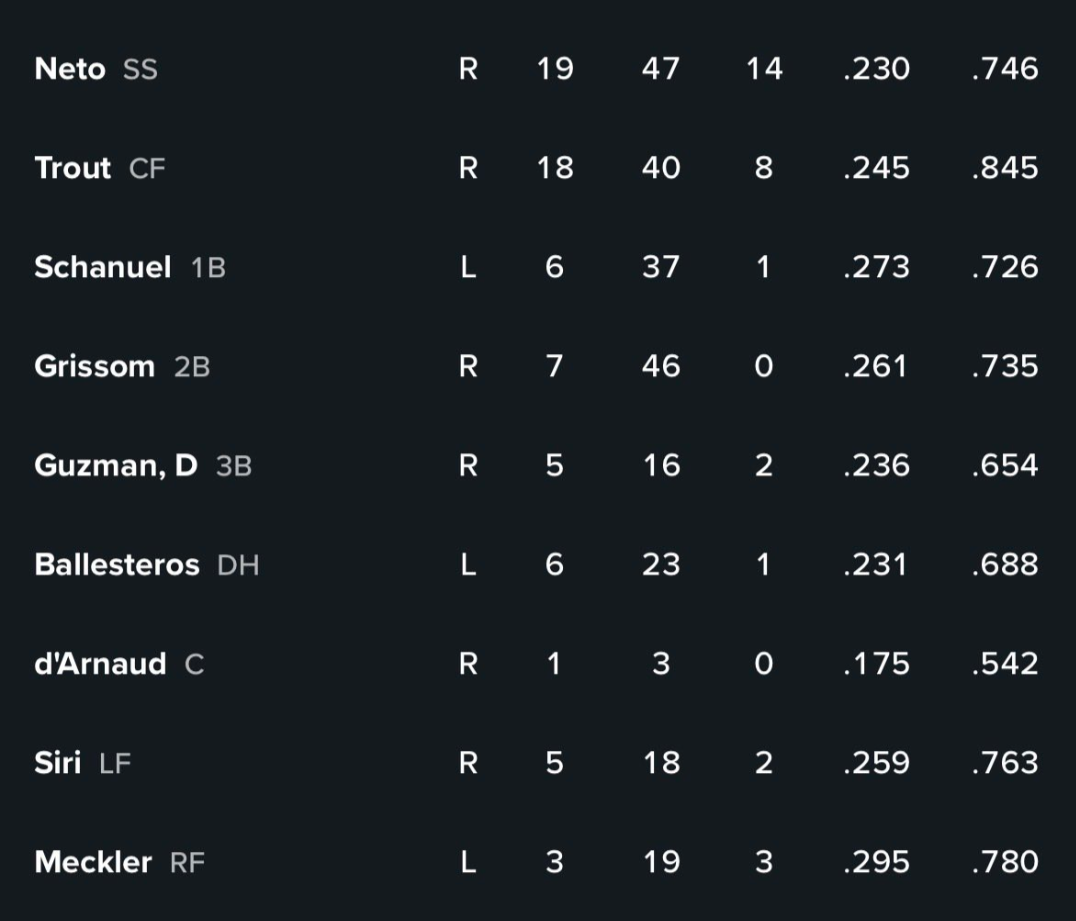Select Ballesteros, the DH entry
Viewport: 1076px width, 921px height.
click(x=117, y=565)
